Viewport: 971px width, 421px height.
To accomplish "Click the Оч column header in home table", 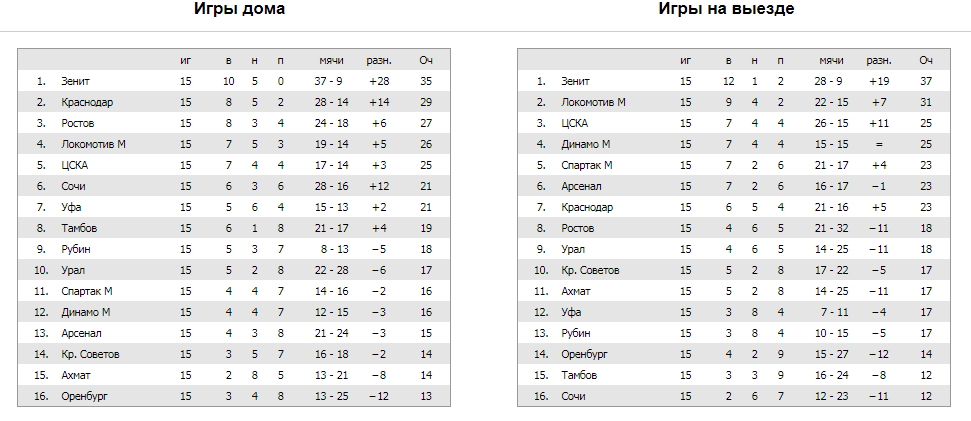I will pos(425,60).
